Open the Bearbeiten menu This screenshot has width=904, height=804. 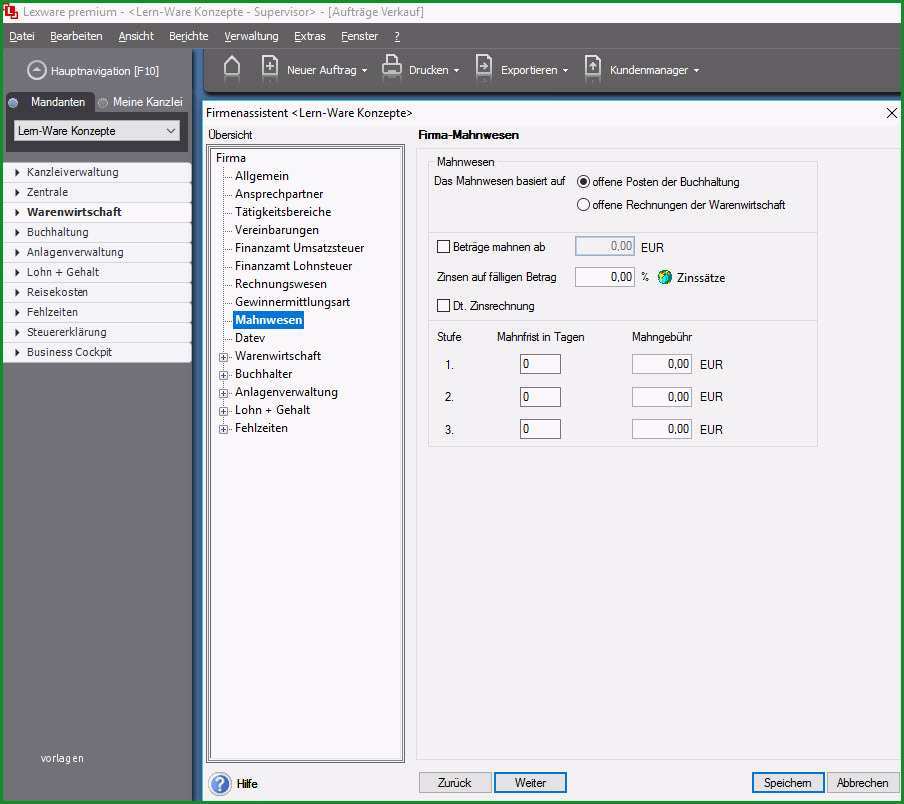pos(76,36)
